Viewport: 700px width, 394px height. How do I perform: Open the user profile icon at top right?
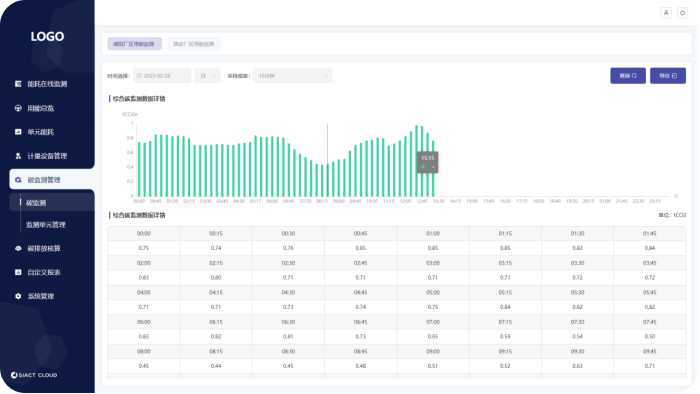click(x=666, y=13)
